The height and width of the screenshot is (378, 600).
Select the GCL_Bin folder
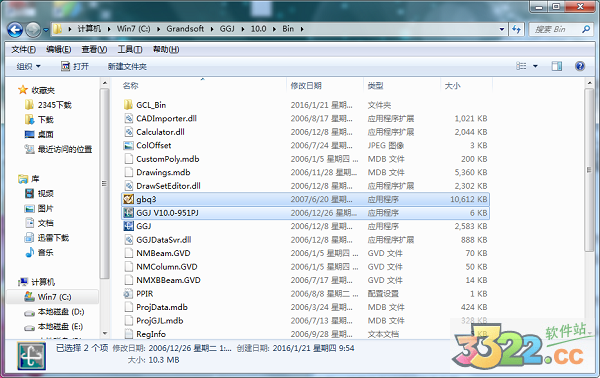pos(305,105)
